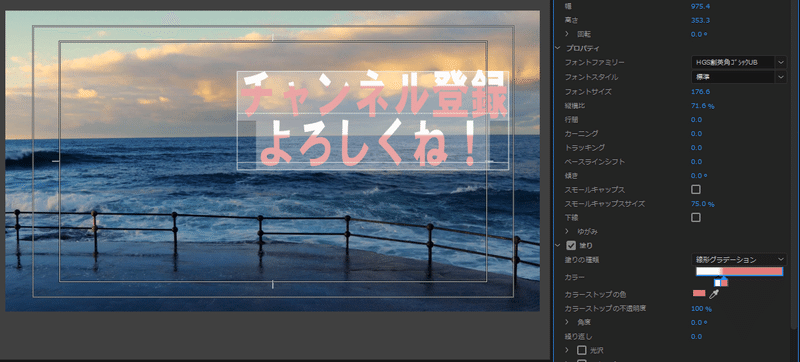Enable the 下線 underline checkbox
Image resolution: width=800 pixels, height=362 pixels.
(x=695, y=218)
